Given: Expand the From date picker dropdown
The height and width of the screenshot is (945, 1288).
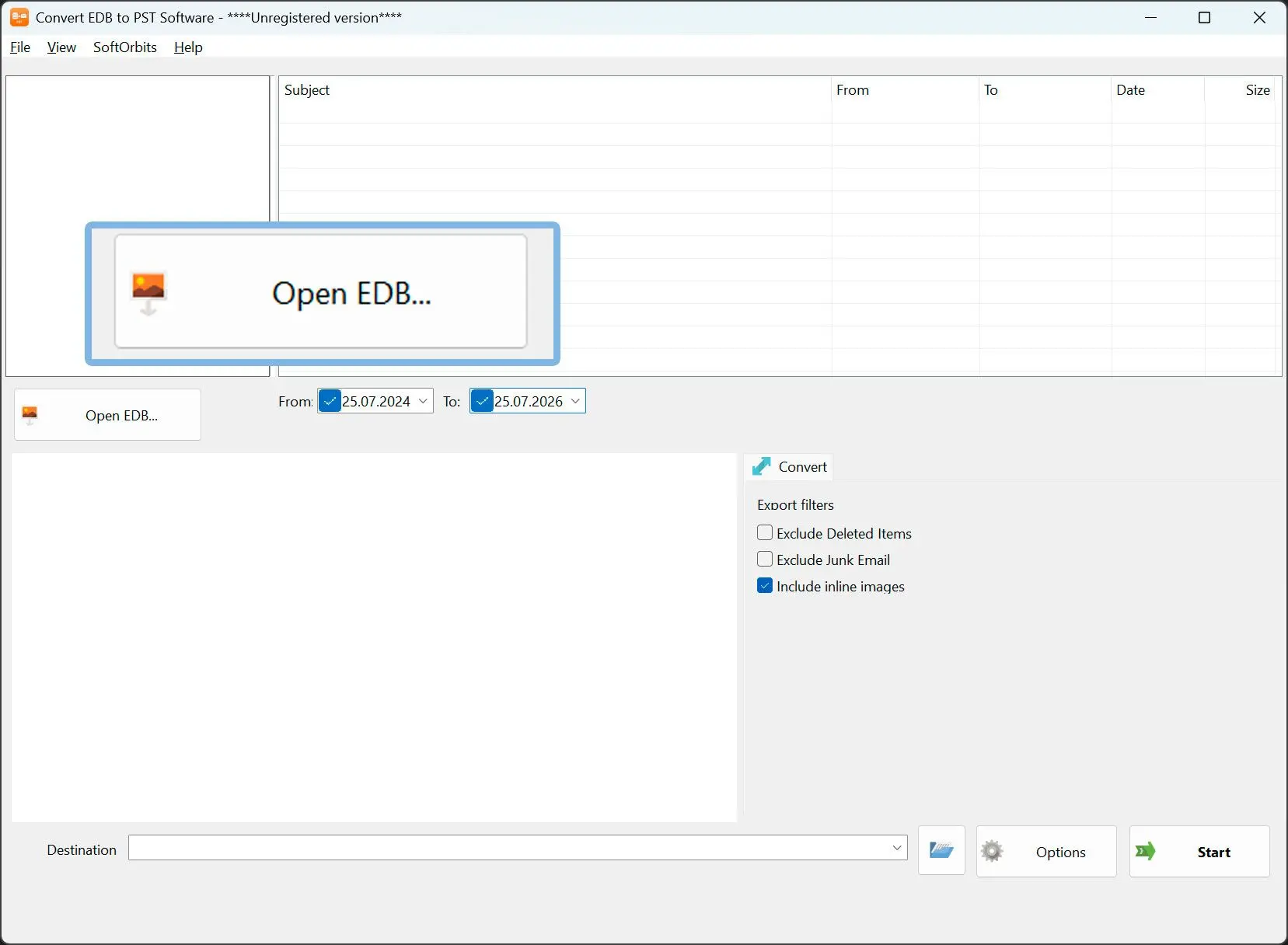Looking at the screenshot, I should coord(424,401).
